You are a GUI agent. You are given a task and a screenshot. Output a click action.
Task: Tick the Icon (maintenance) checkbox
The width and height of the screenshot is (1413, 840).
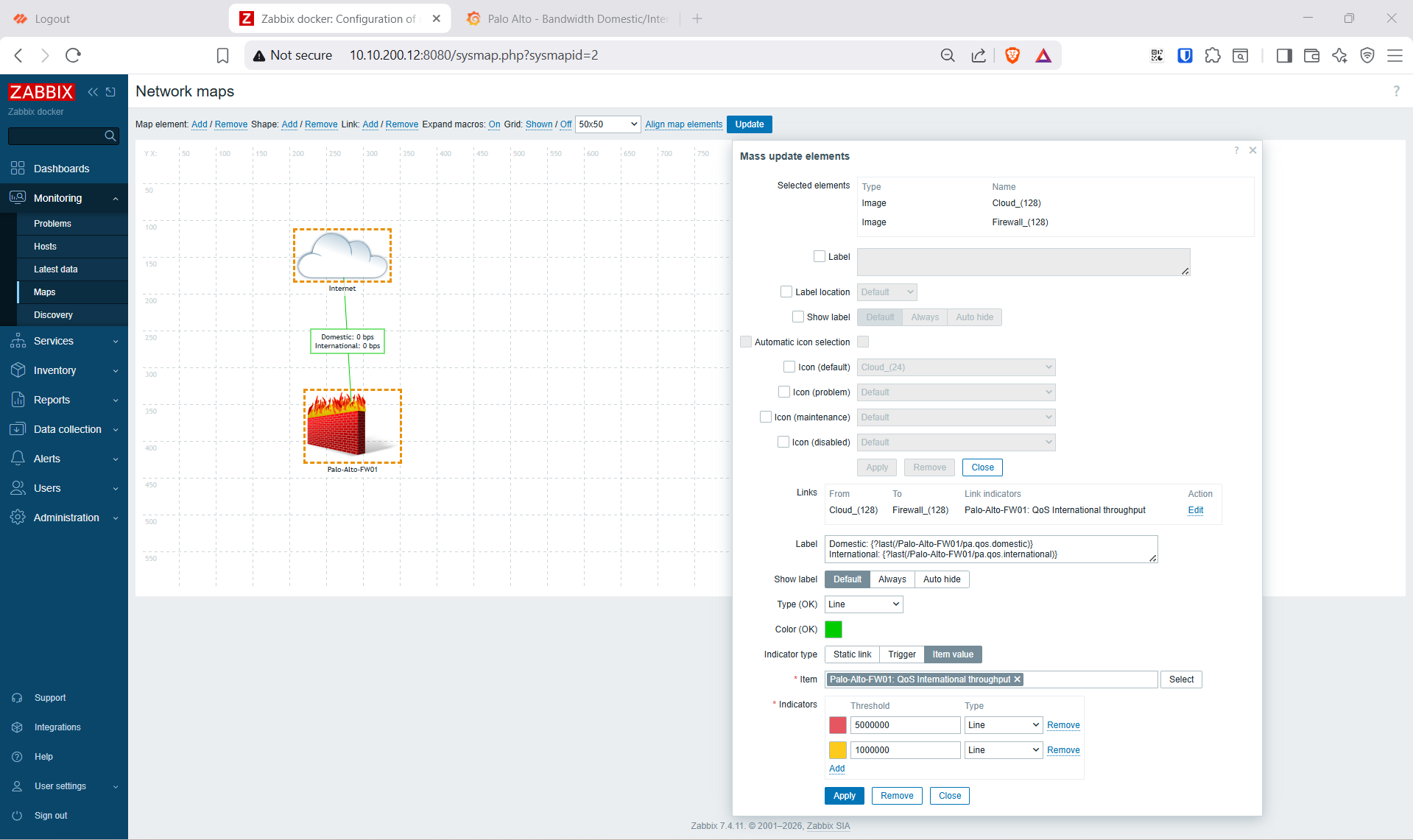tap(766, 417)
